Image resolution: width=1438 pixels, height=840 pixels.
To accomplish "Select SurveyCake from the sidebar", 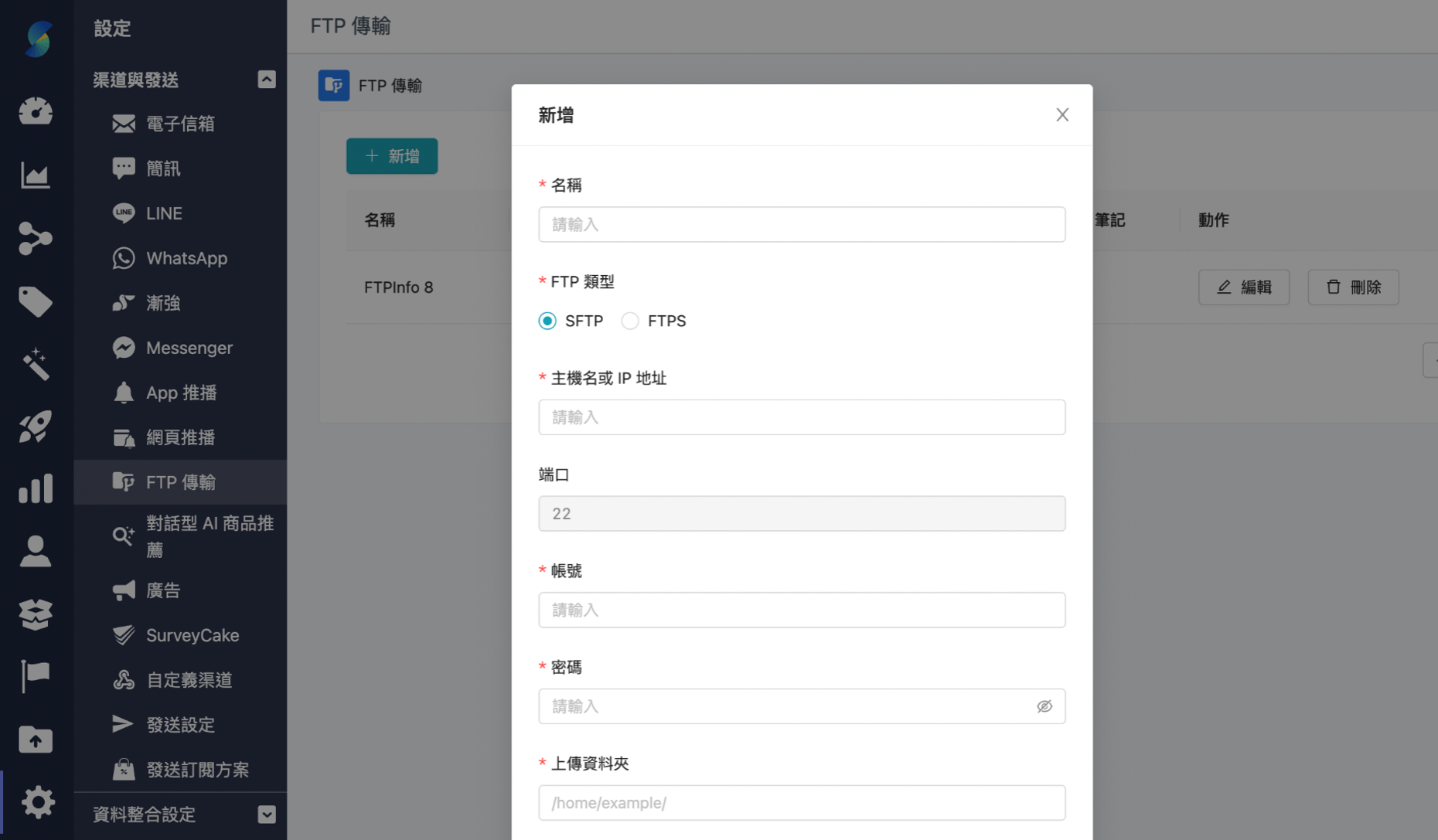I will pos(192,635).
